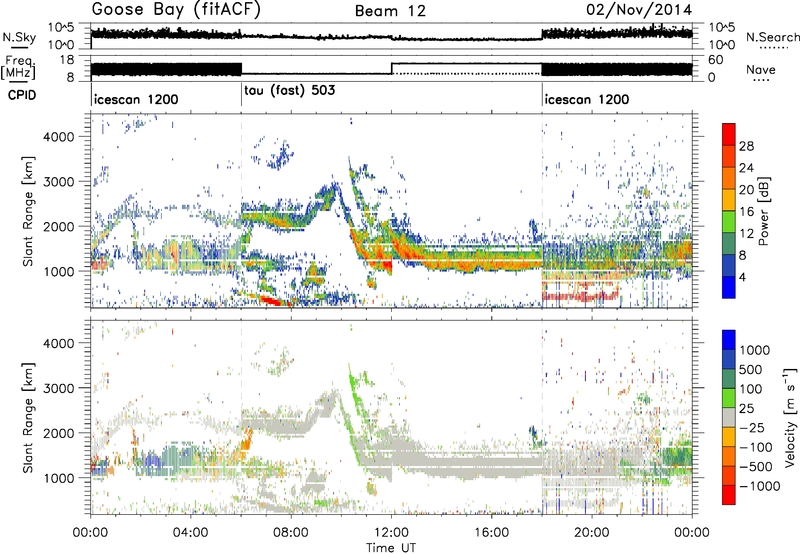Click the 'Time UT' axis title
The width and height of the screenshot is (800, 554).
391,548
